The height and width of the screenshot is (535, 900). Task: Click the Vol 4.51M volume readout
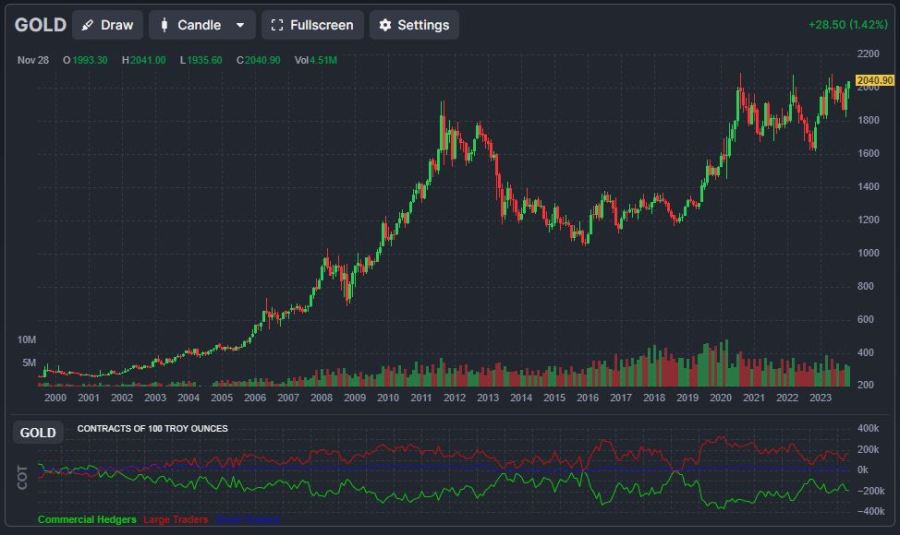[316, 61]
